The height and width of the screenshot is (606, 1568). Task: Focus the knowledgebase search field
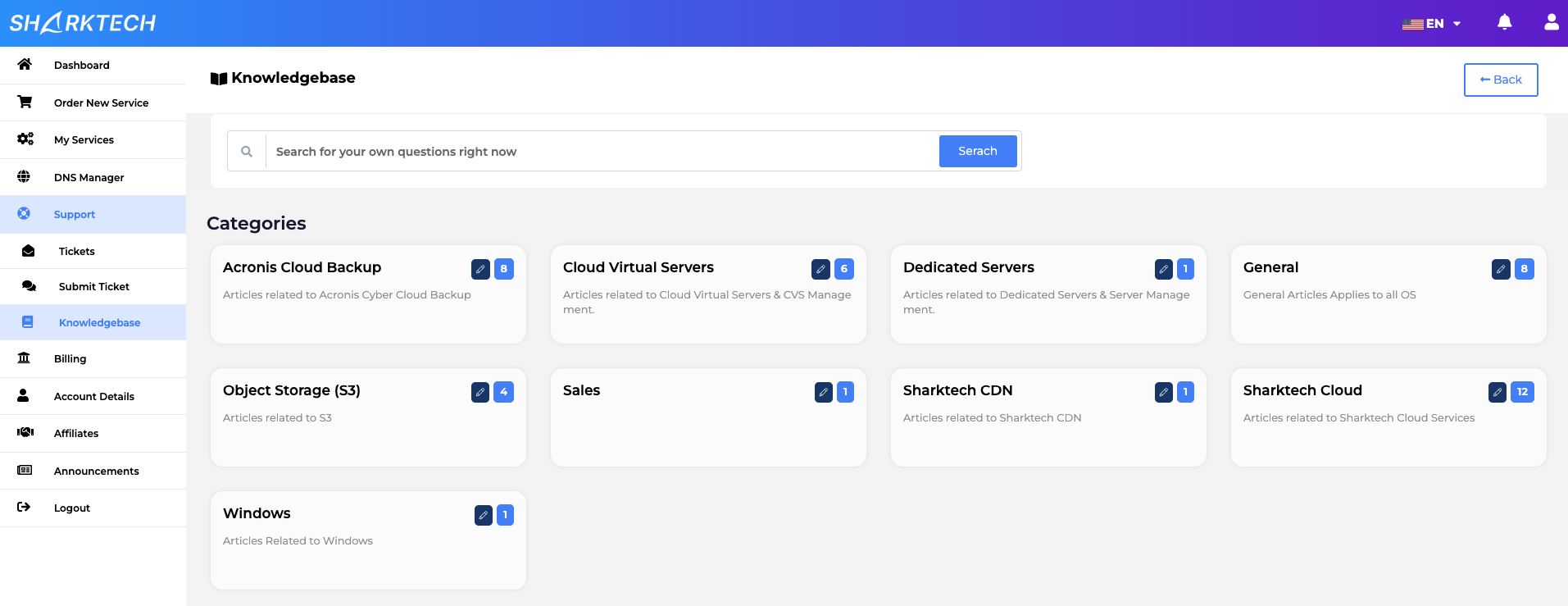[x=602, y=152]
